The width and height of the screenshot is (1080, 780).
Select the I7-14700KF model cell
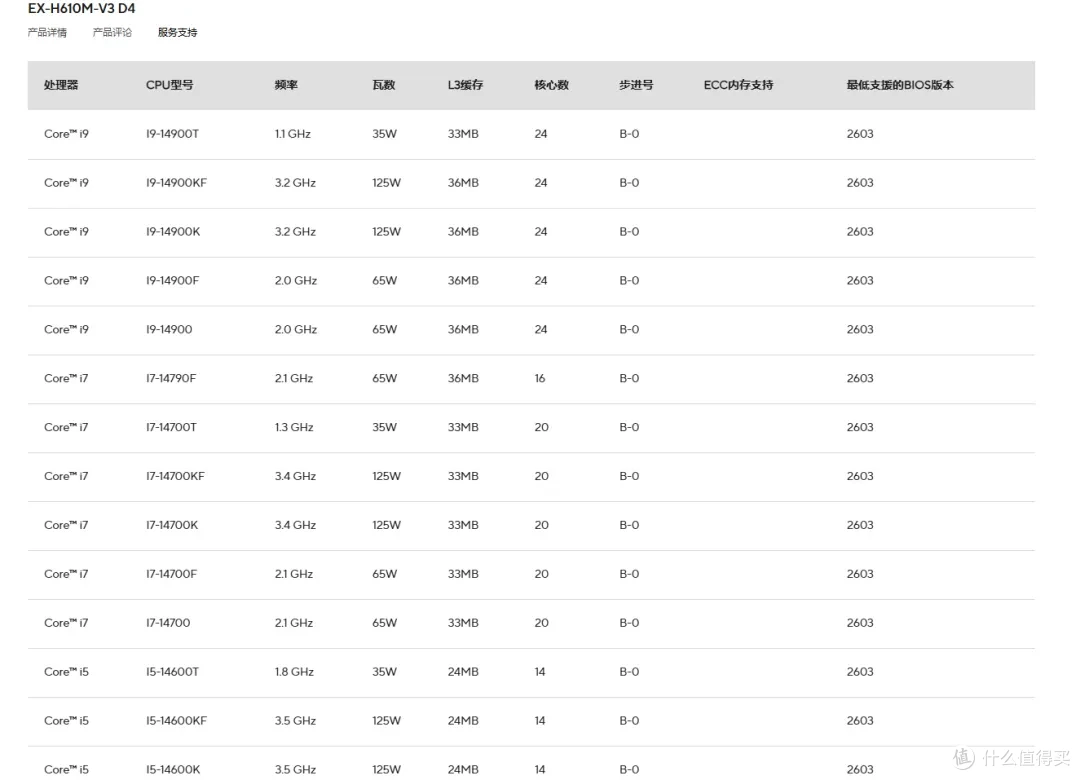tap(175, 476)
